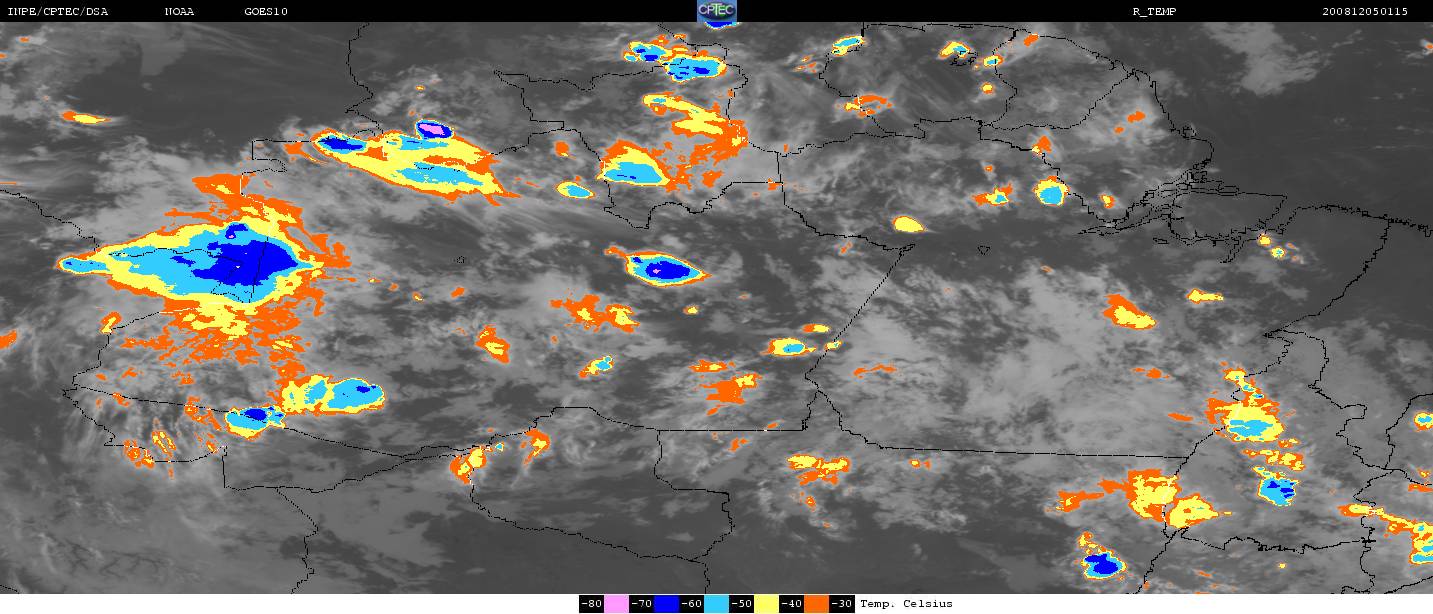Screen dimensions: 1433x614
Task: Click the R_TEMP product label
Action: click(1153, 11)
